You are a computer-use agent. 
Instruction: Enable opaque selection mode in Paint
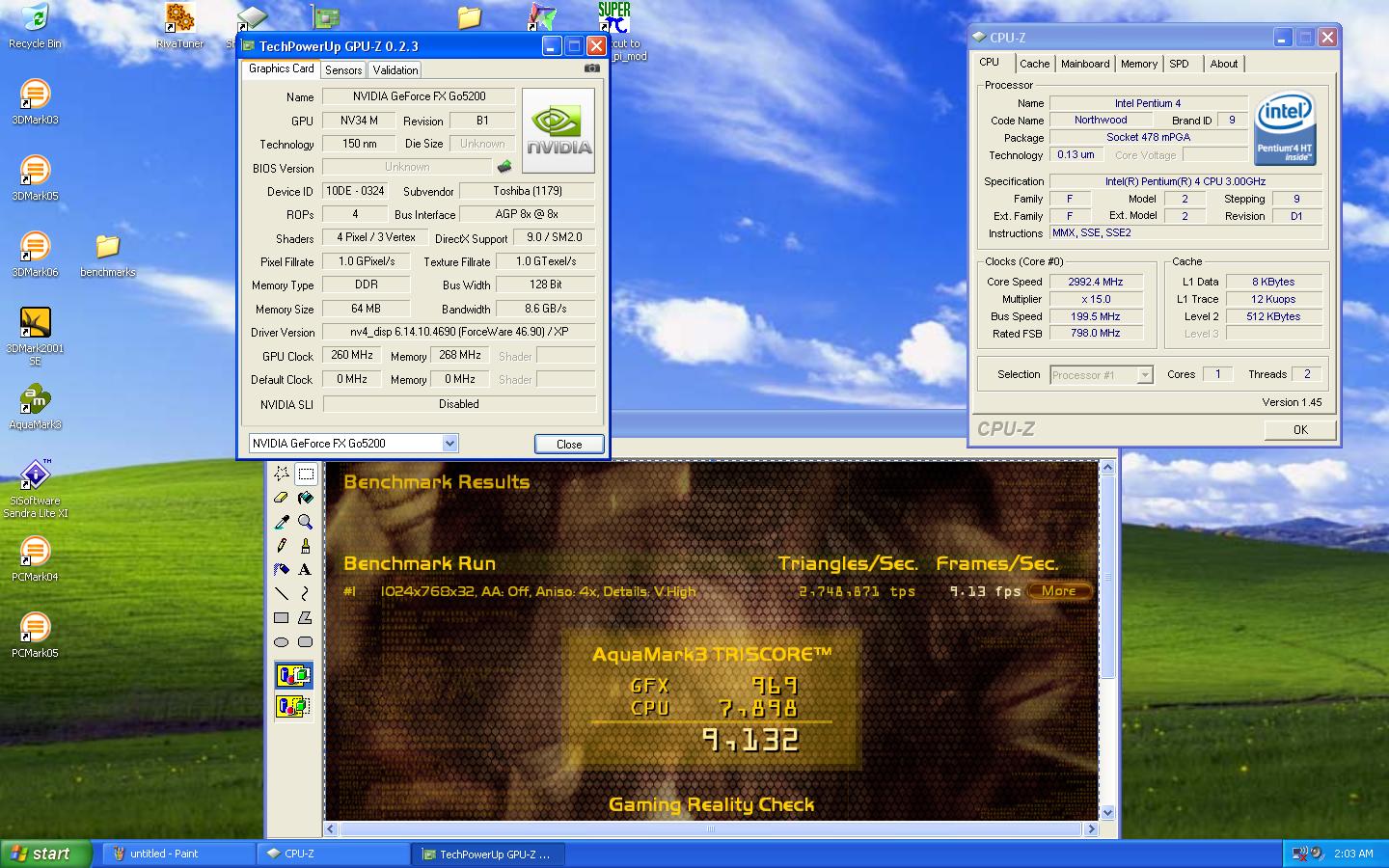click(294, 675)
